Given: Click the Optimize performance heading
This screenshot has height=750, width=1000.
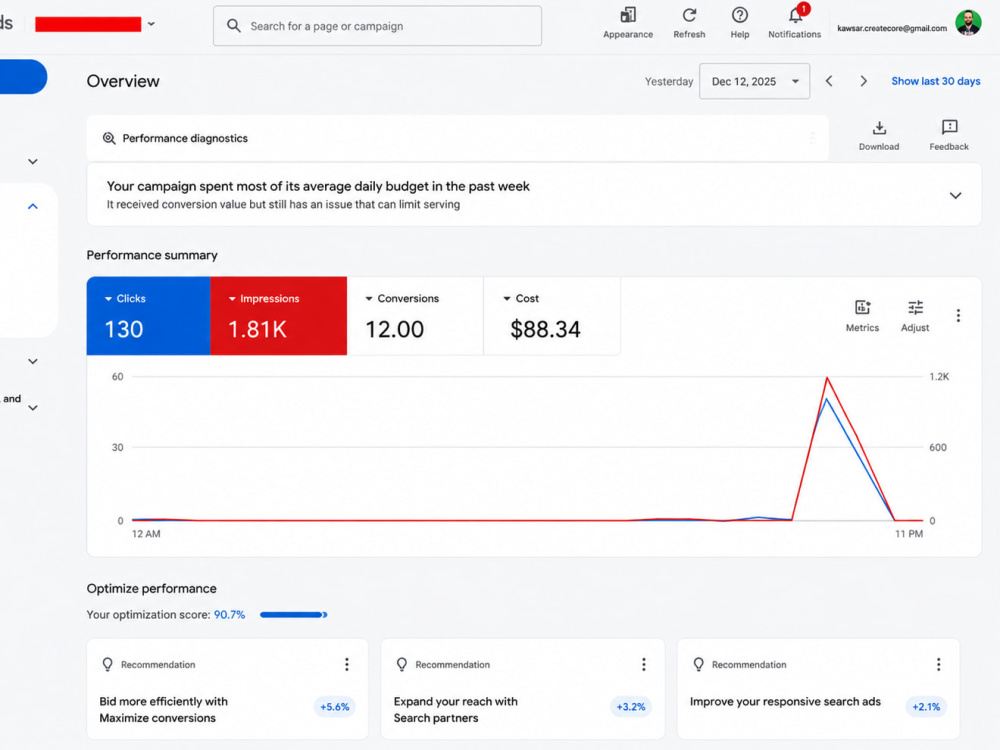Looking at the screenshot, I should (151, 589).
